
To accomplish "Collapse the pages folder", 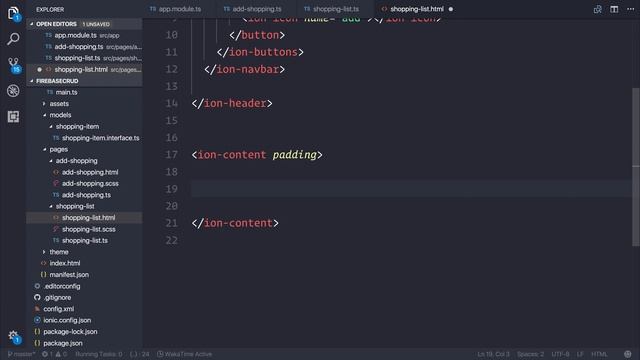I will pyautogui.click(x=58, y=149).
